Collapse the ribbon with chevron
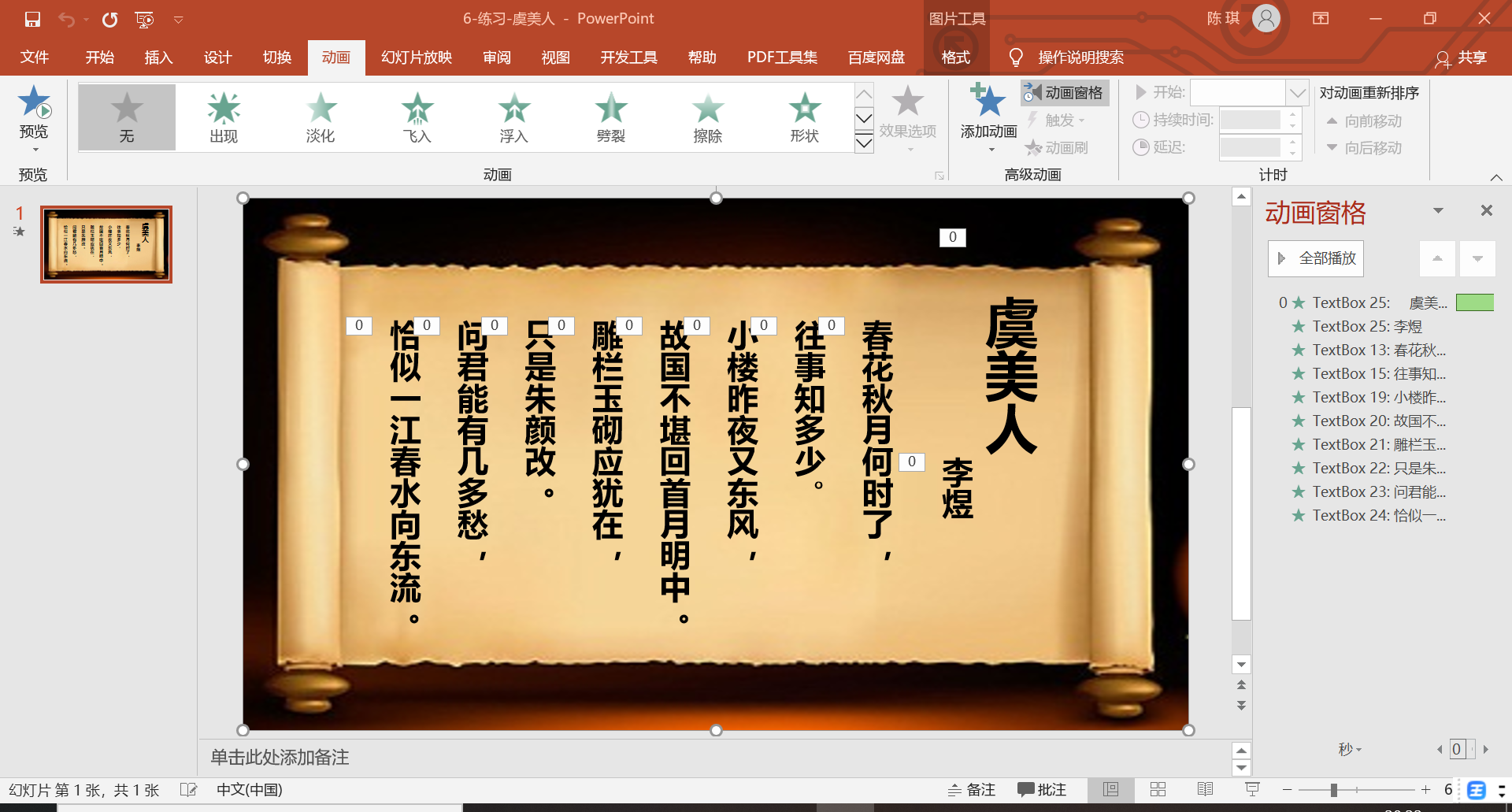 click(x=1495, y=177)
